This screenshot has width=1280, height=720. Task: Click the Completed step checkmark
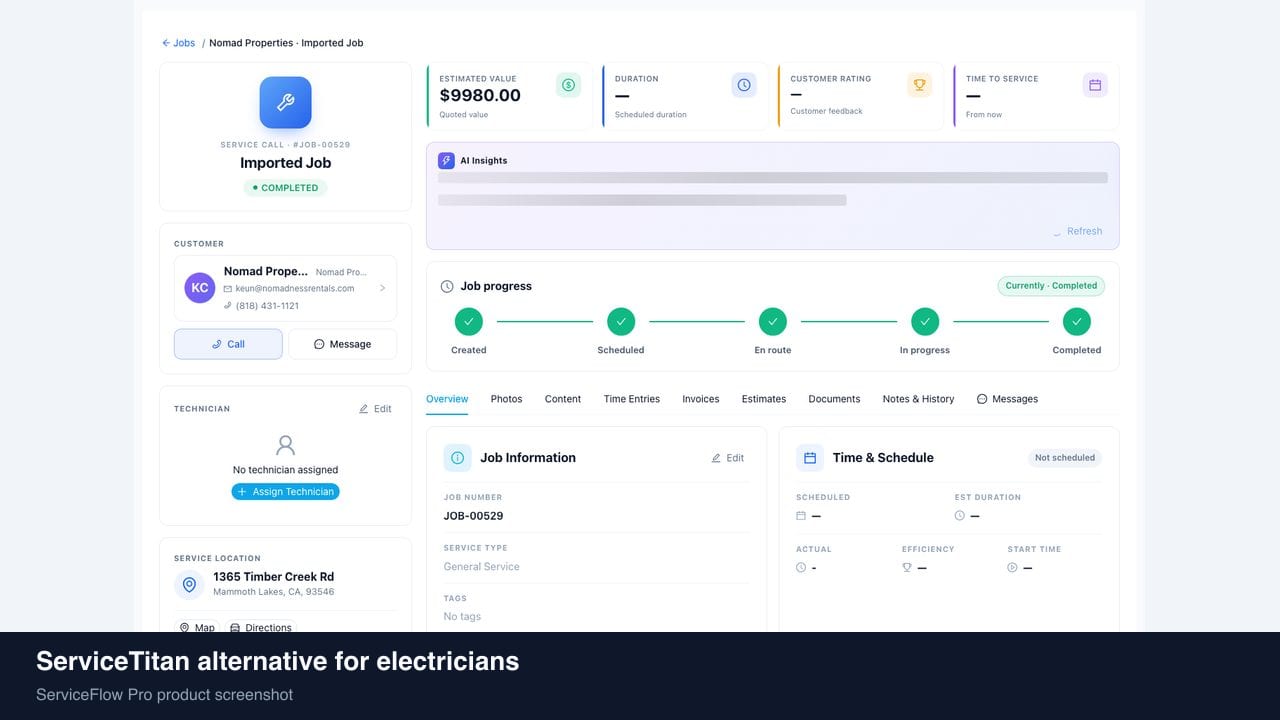point(1077,322)
